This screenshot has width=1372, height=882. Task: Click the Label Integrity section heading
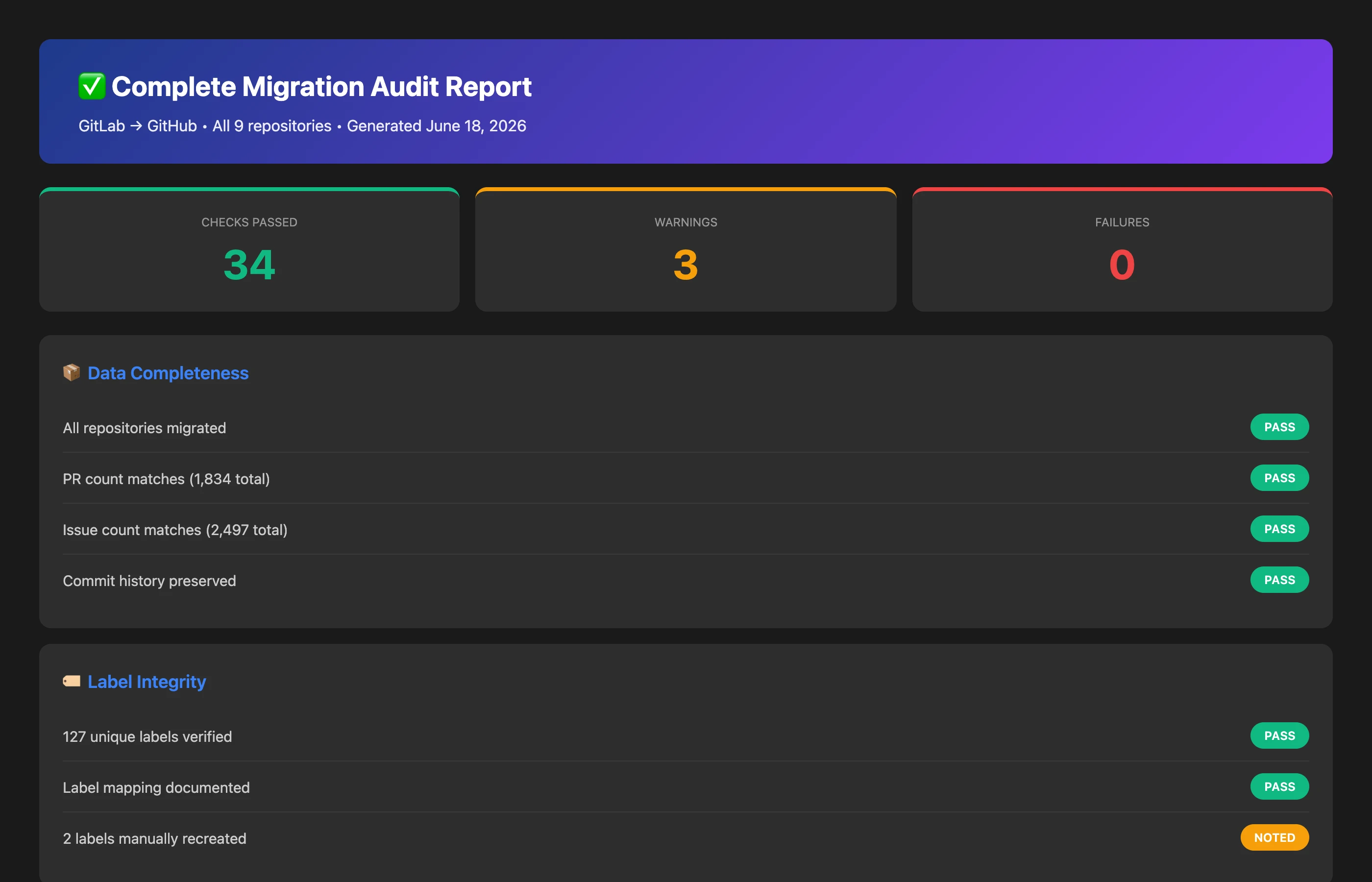pos(147,682)
